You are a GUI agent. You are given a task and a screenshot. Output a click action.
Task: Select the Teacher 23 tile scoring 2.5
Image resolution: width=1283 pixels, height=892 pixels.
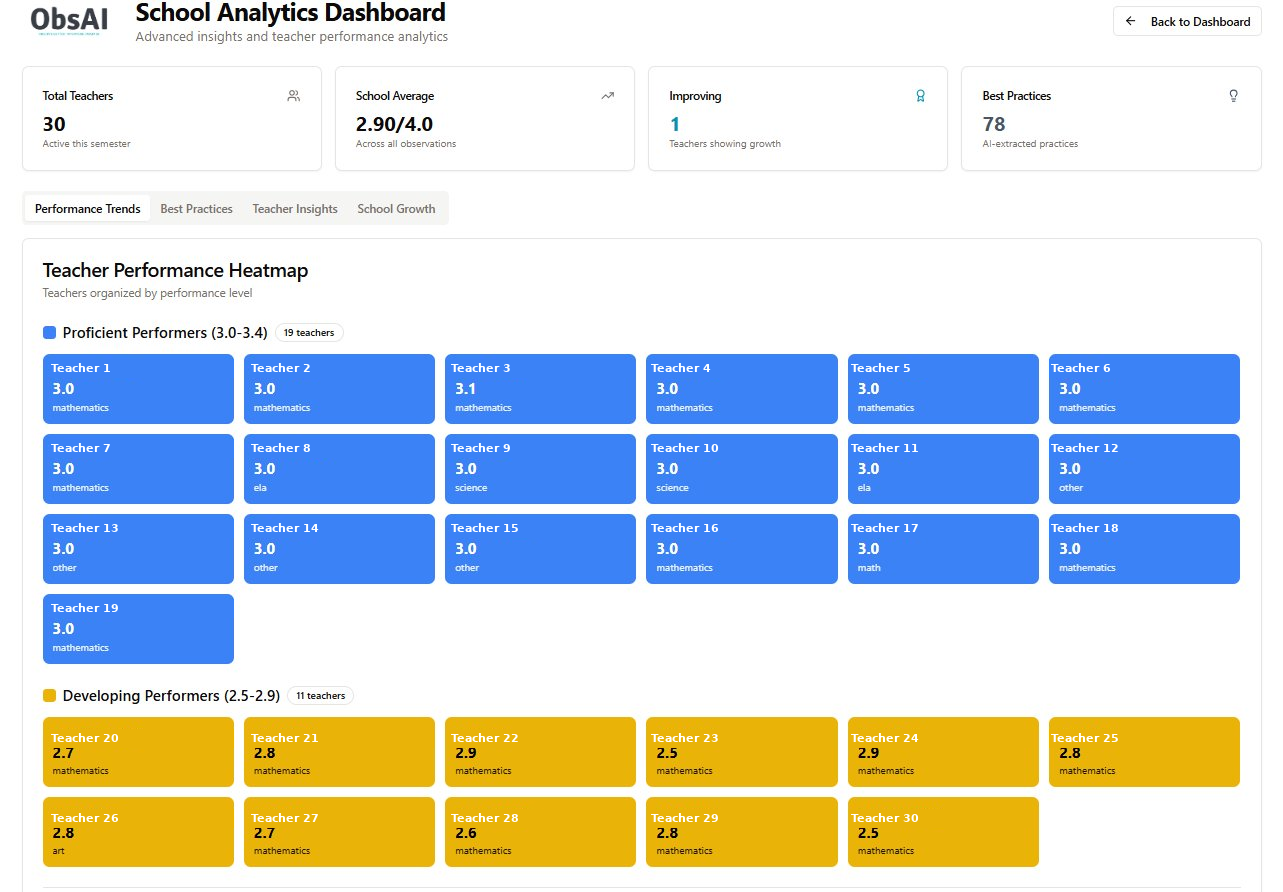[x=741, y=752]
